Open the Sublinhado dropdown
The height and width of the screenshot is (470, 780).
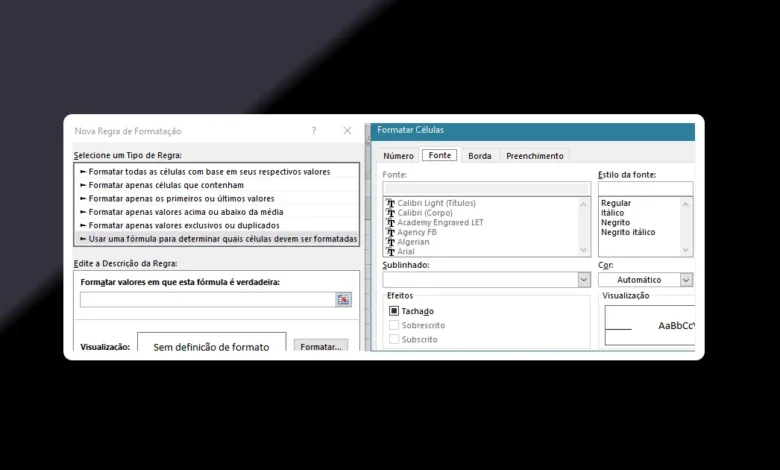pos(584,280)
